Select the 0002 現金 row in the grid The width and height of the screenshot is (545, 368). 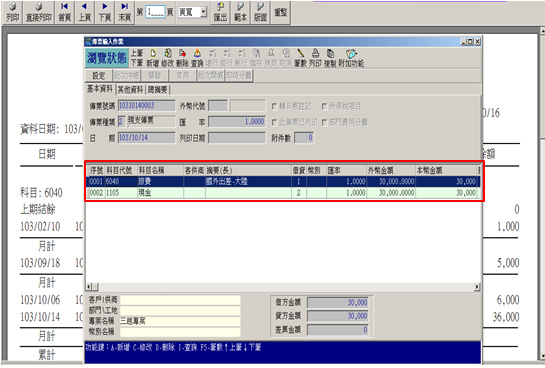(x=283, y=193)
